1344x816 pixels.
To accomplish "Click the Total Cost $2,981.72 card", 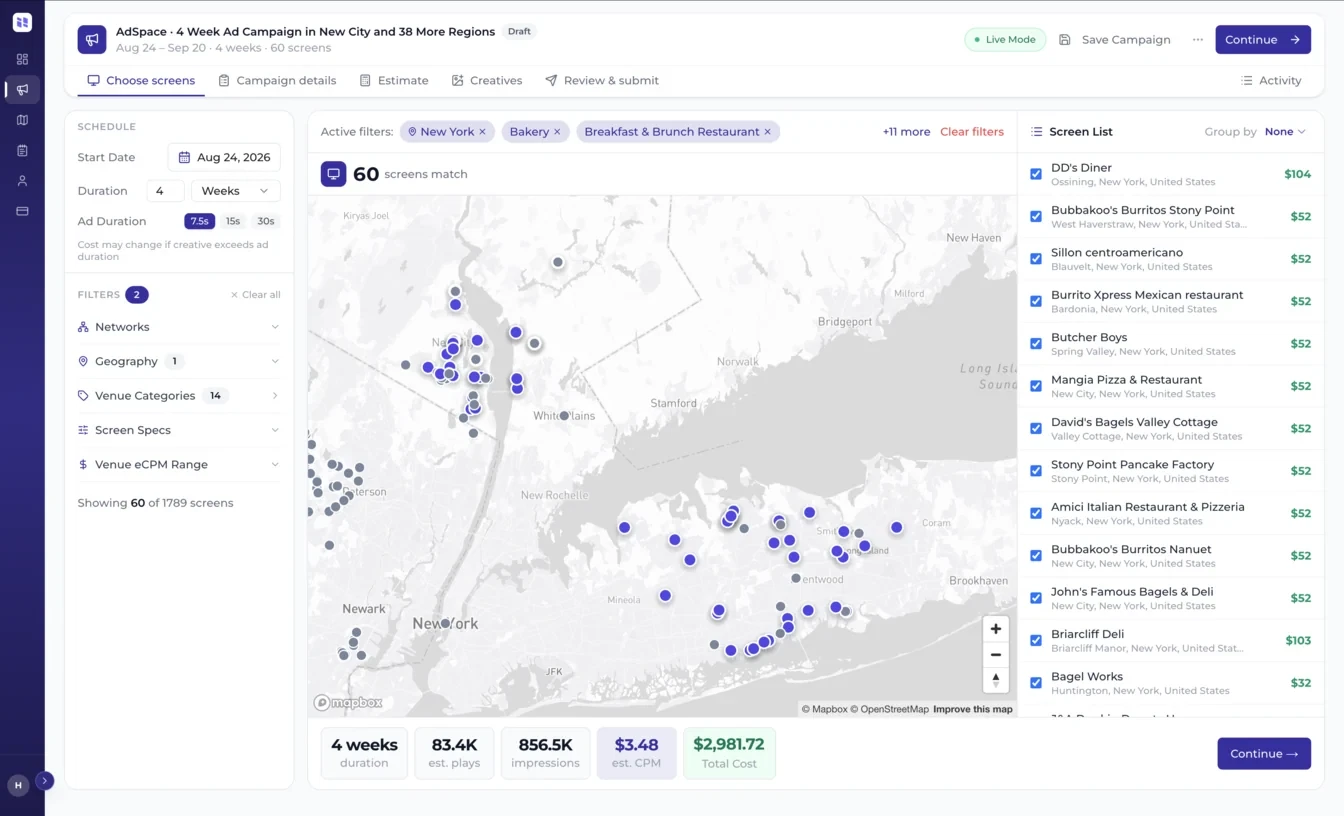I will (729, 753).
